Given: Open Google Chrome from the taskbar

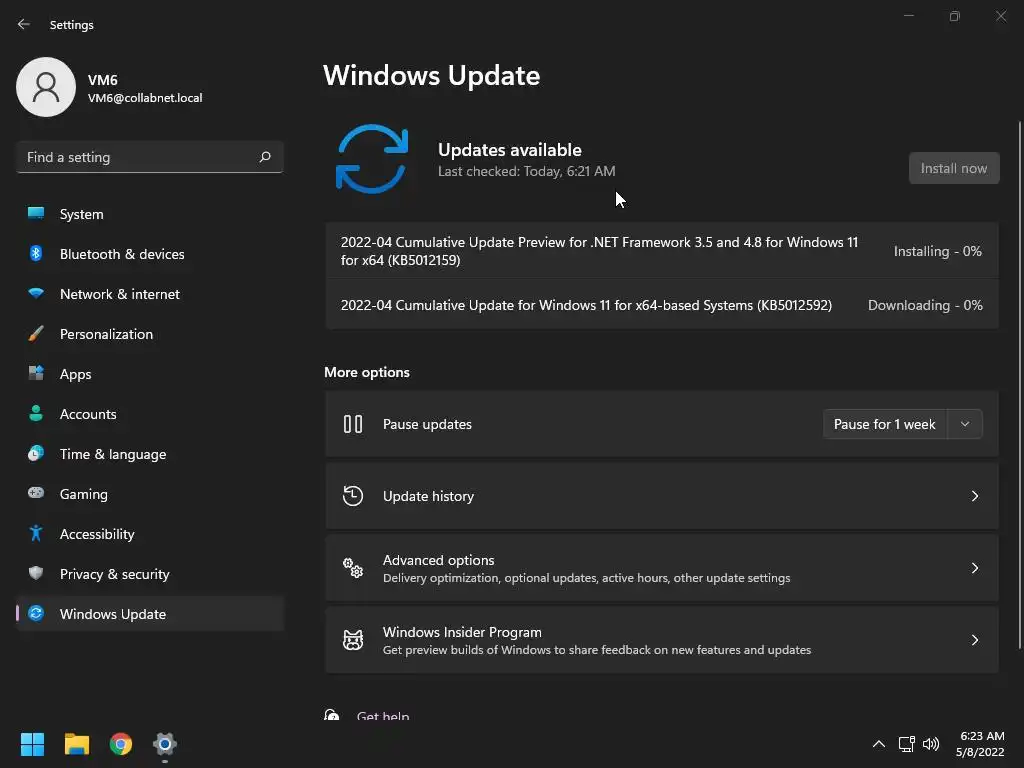Looking at the screenshot, I should [x=121, y=744].
